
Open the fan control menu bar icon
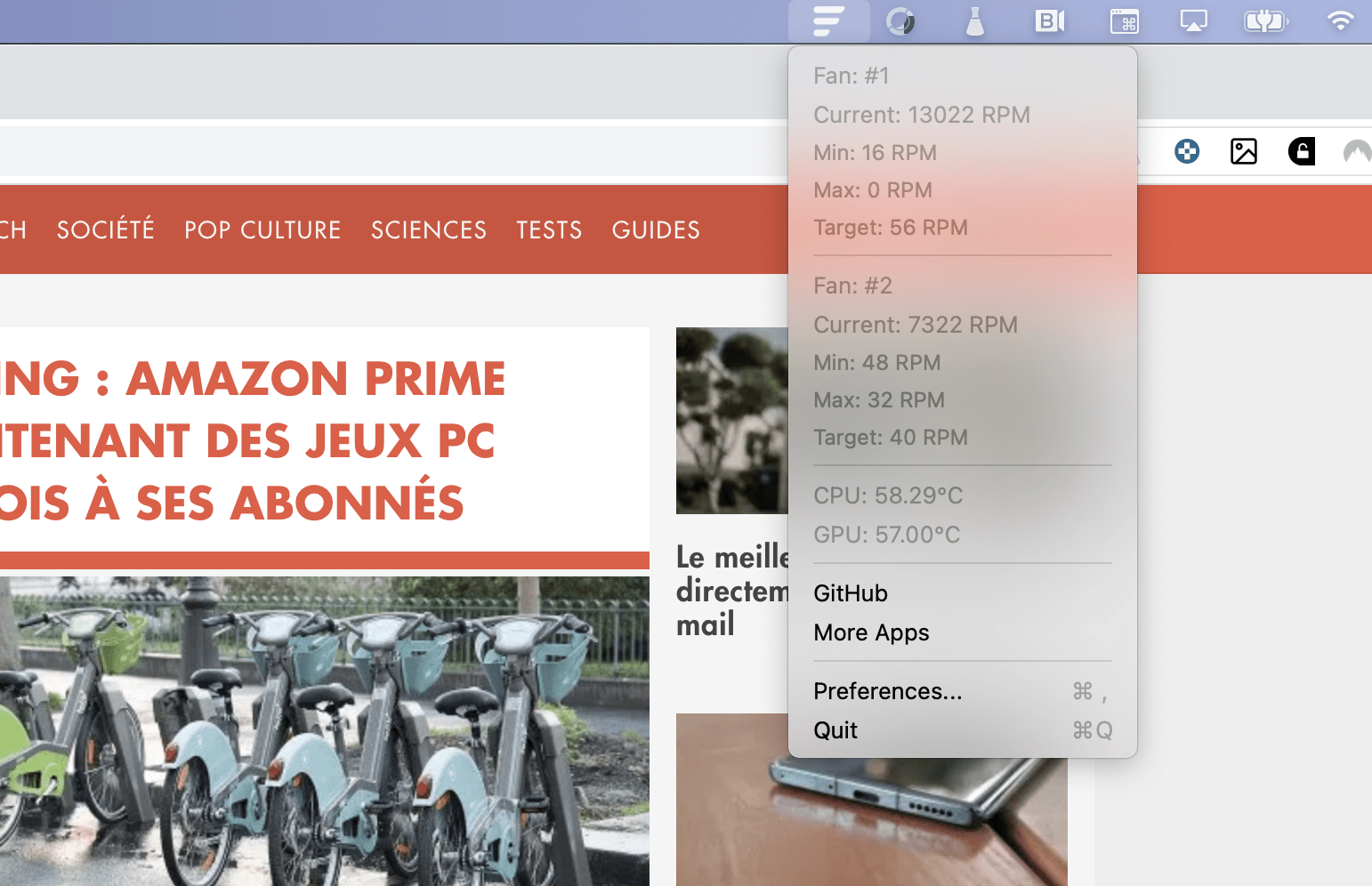point(828,21)
